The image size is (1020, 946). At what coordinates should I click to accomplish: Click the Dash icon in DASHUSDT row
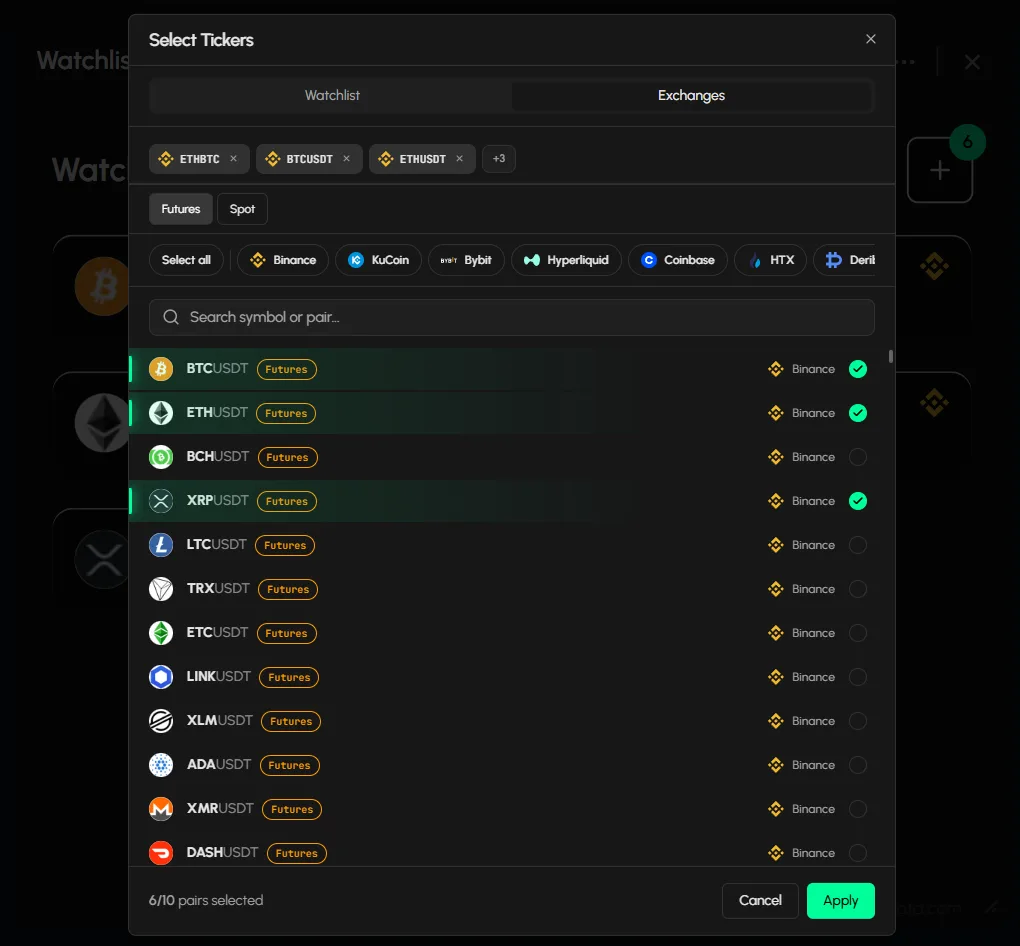[x=161, y=853]
